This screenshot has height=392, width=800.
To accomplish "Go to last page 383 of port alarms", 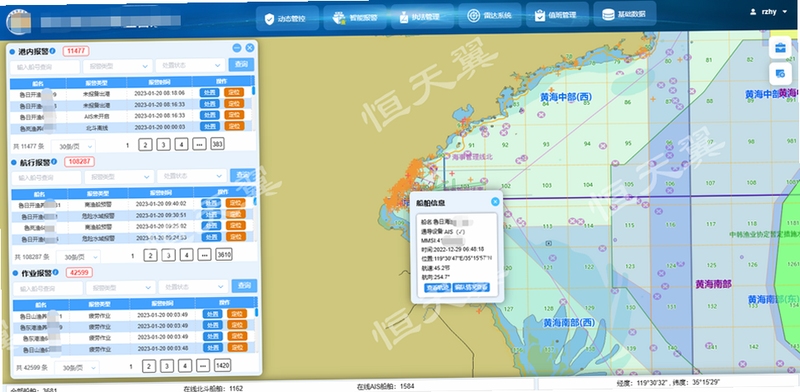I will pyautogui.click(x=217, y=144).
